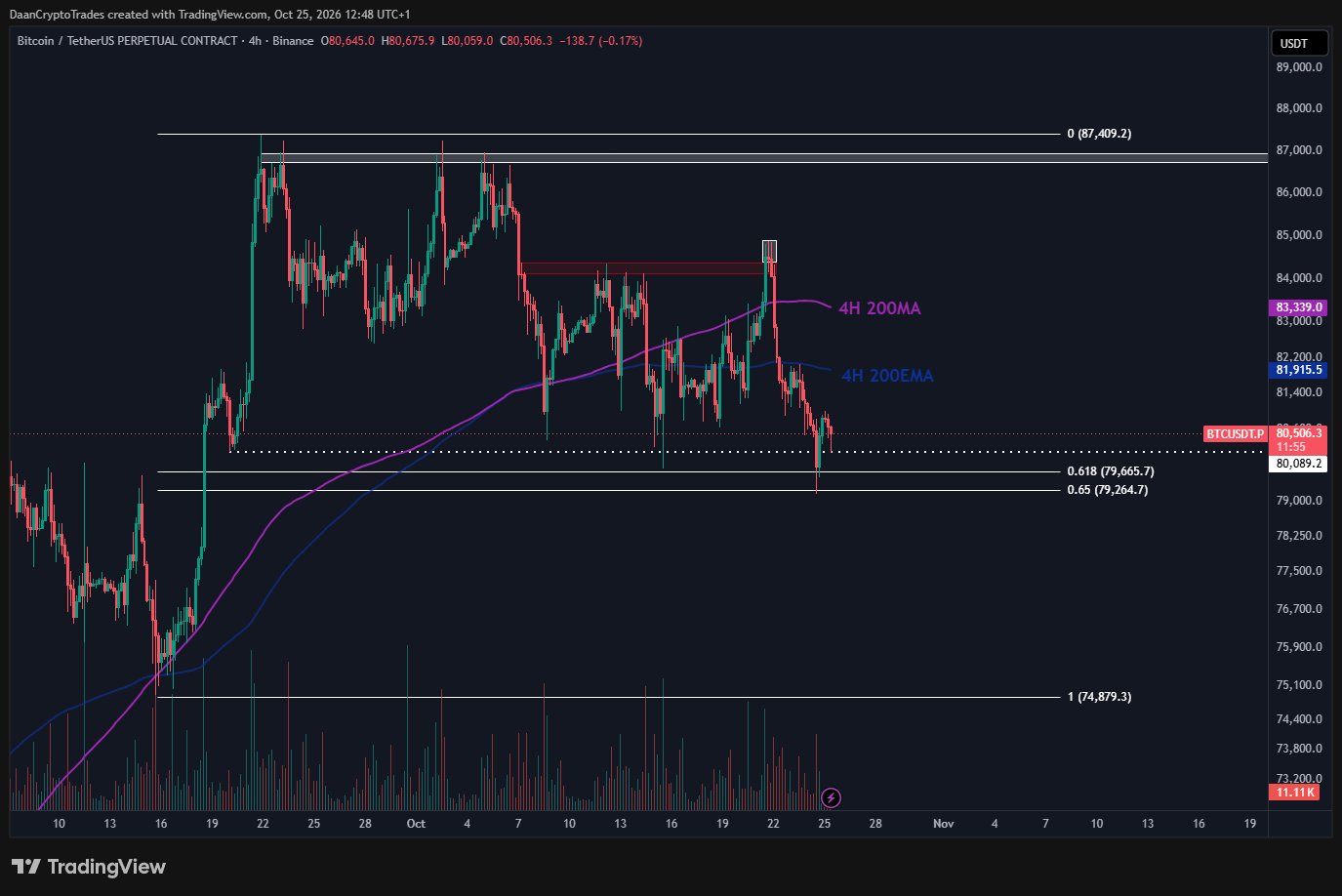Click the 4H 200MA text annotation
1342x896 pixels.
click(x=879, y=308)
